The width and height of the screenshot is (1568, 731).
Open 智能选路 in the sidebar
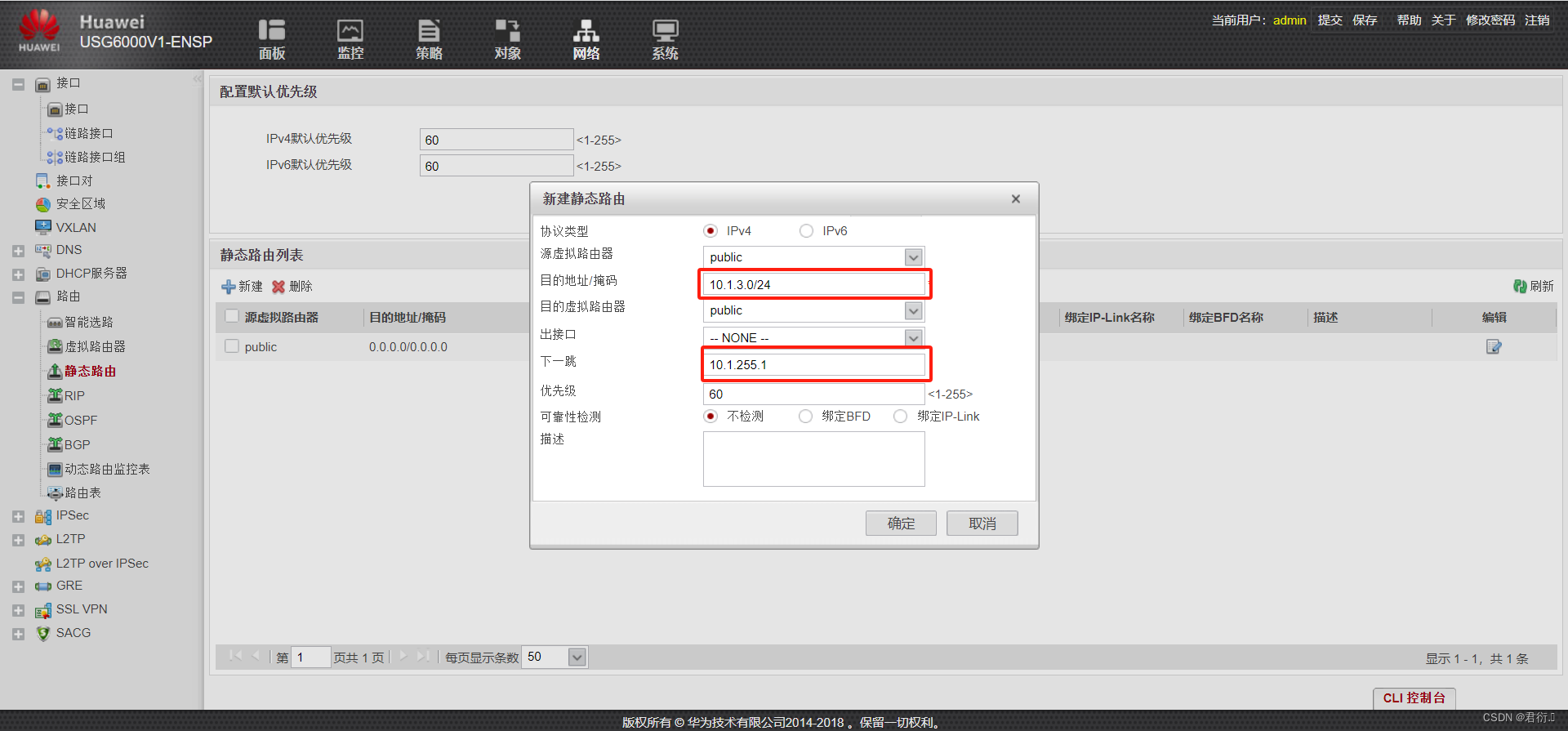88,322
